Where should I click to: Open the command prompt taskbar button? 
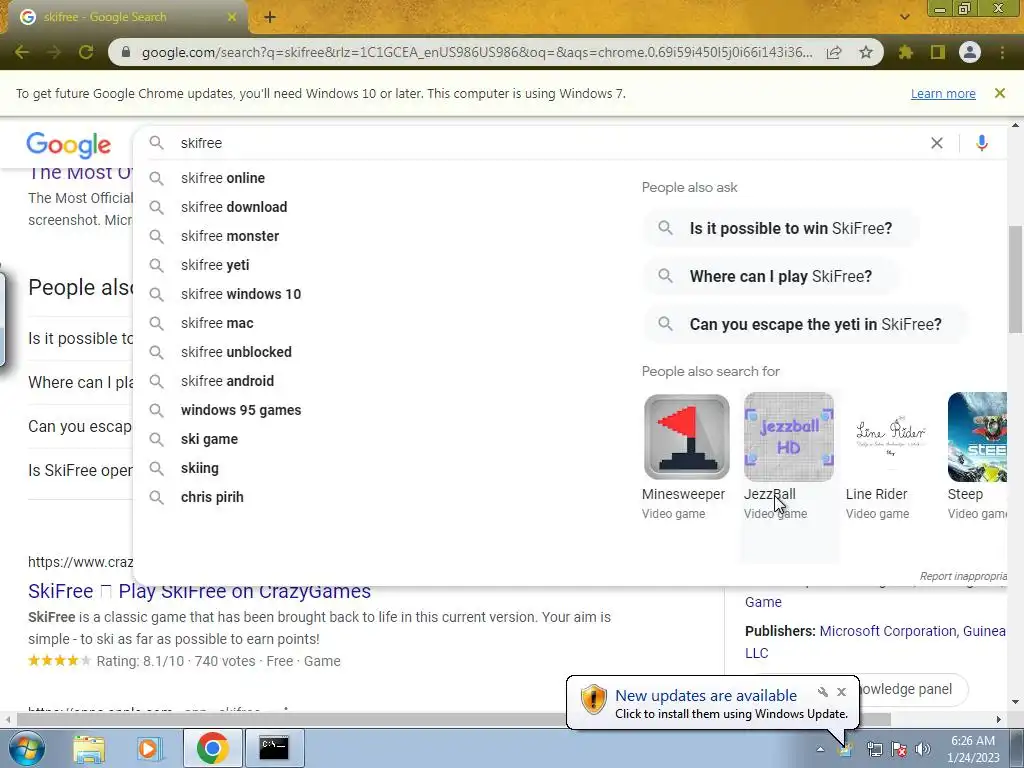tap(274, 748)
